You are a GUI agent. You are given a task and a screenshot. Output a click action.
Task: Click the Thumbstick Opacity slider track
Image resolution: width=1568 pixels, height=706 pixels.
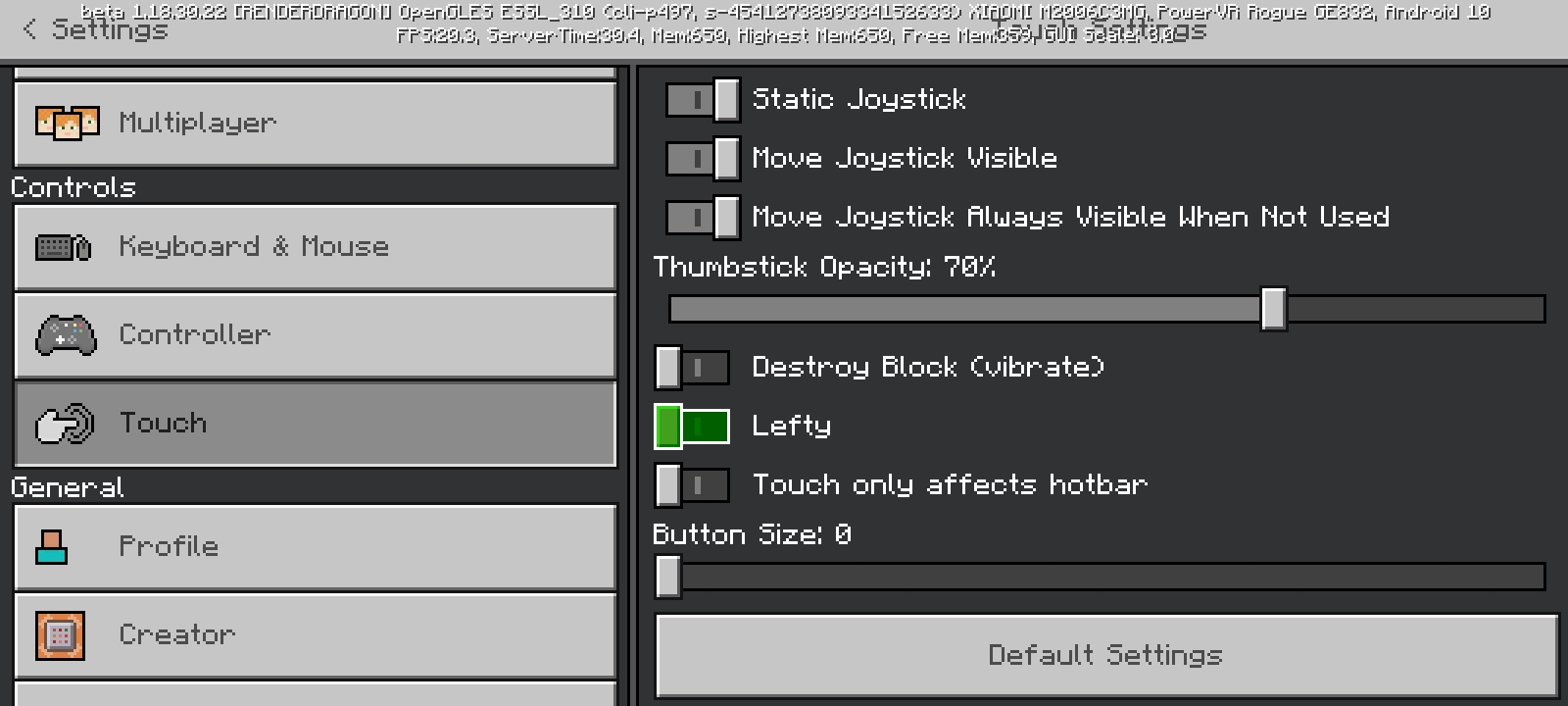coord(1107,309)
